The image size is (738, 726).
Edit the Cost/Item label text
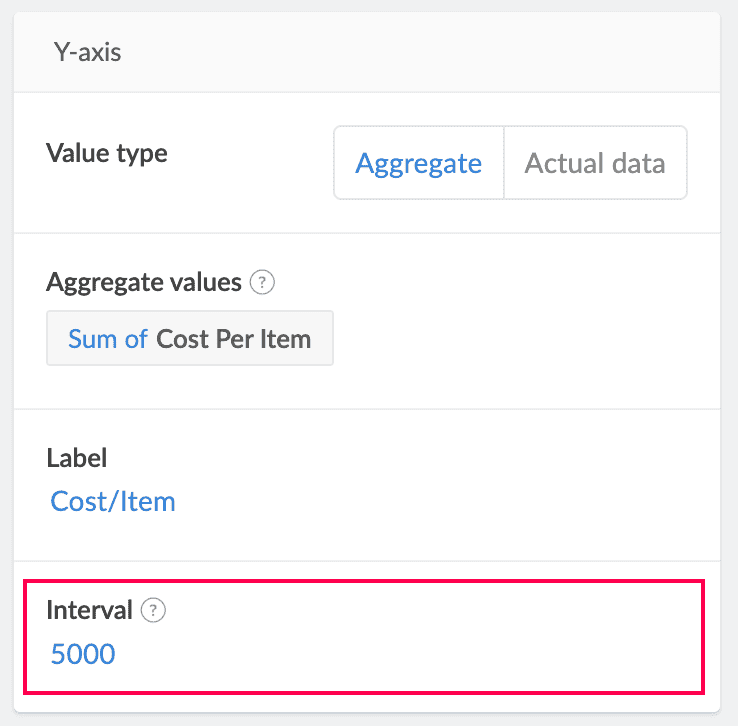[x=113, y=501]
